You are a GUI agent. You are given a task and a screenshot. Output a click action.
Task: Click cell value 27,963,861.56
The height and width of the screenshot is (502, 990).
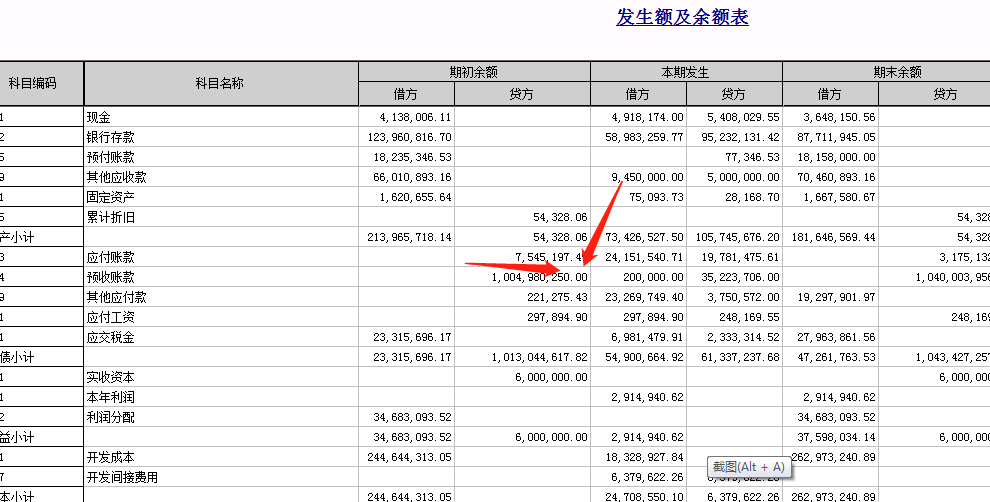point(837,337)
